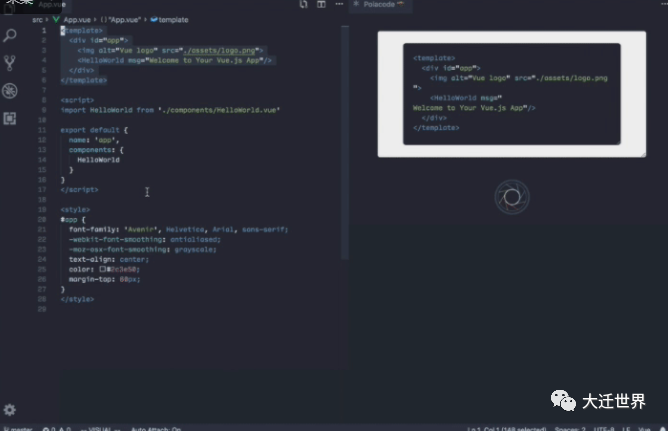Click the name: 'app' line

click(x=94, y=140)
